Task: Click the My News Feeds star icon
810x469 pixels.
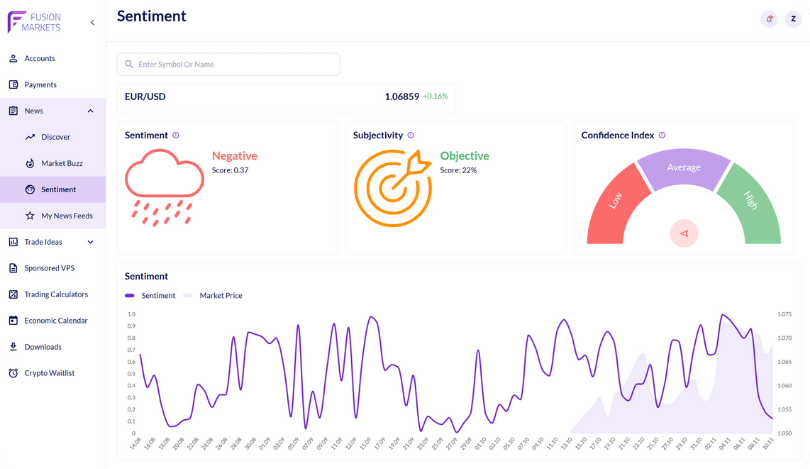Action: tap(30, 216)
